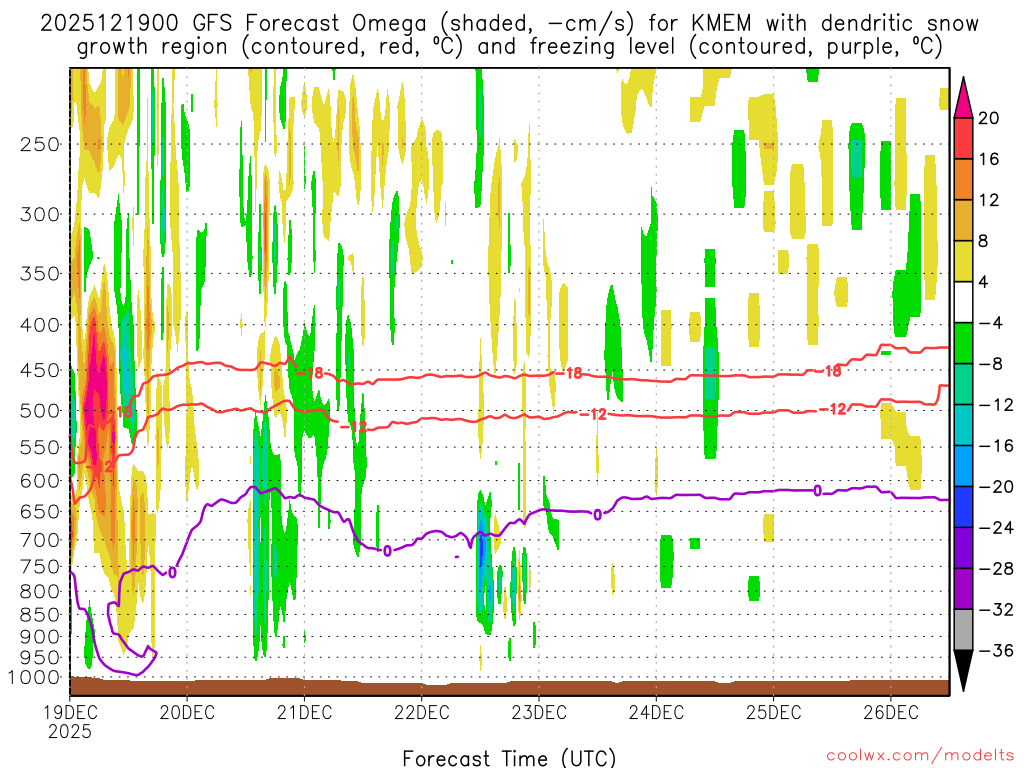Click the colorbar value label 8
The height and width of the screenshot is (768, 1024).
tap(984, 242)
